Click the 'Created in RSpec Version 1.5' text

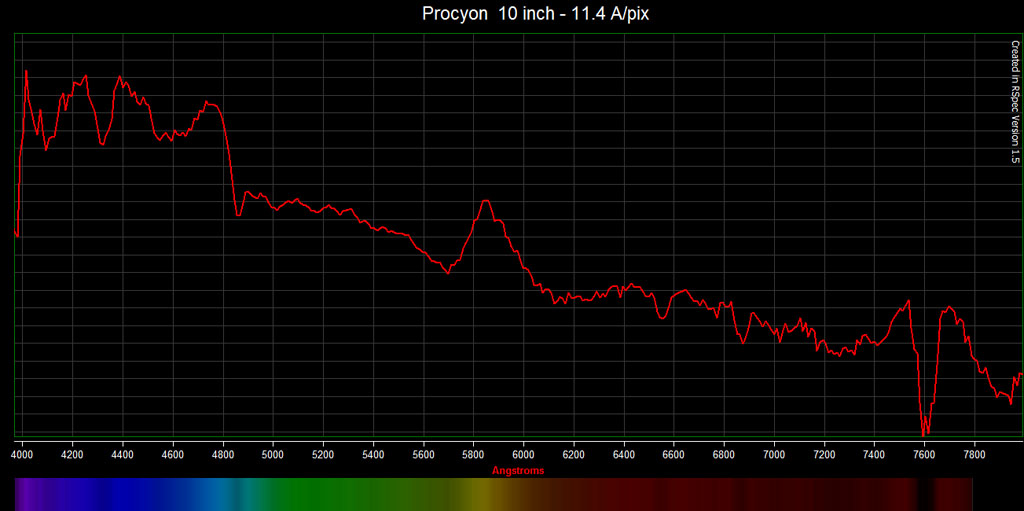click(x=1014, y=102)
